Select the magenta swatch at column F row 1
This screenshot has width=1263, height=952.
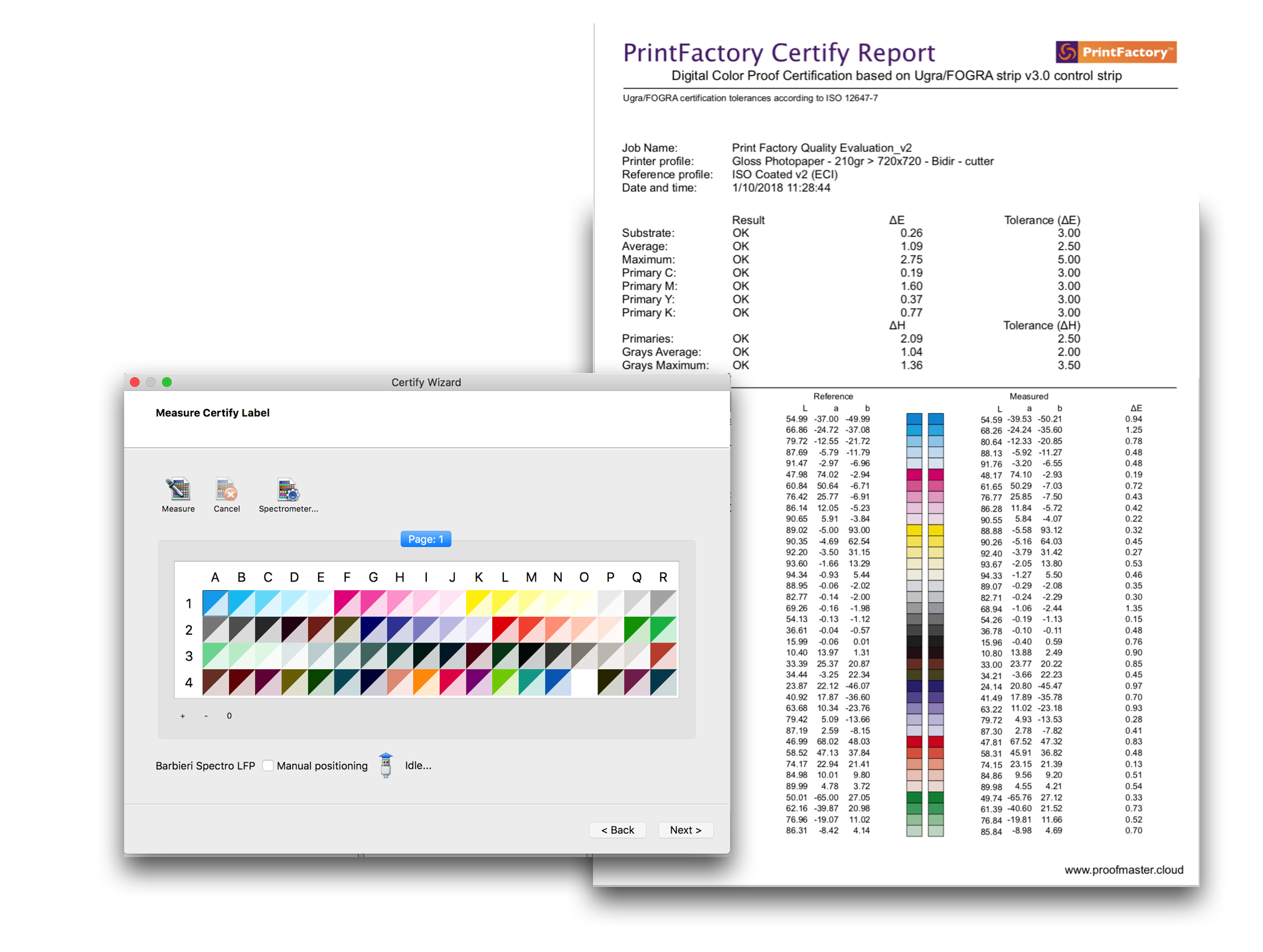coord(347,603)
